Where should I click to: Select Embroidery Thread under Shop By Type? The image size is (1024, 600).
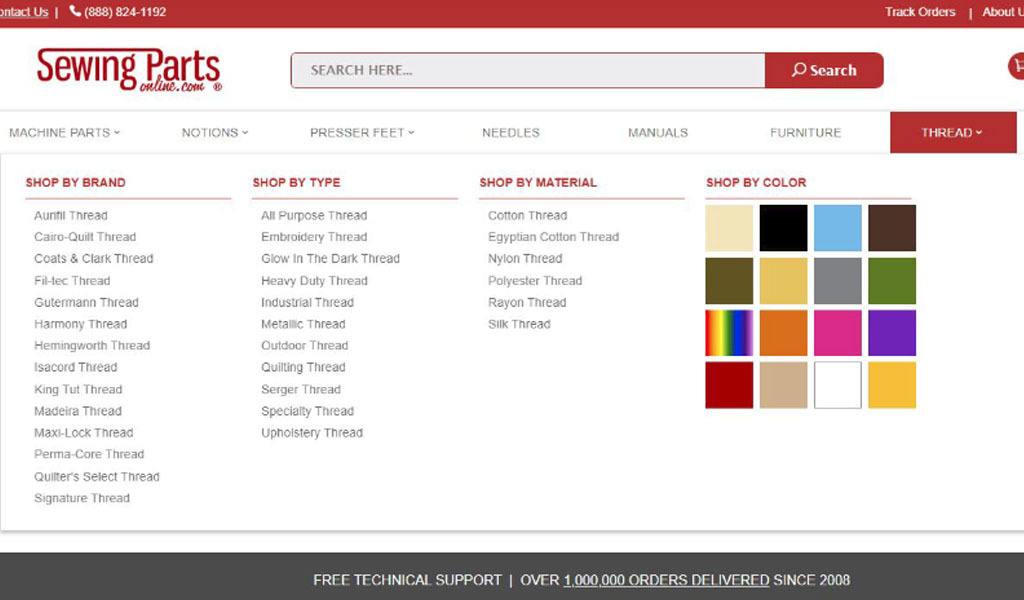pos(314,237)
